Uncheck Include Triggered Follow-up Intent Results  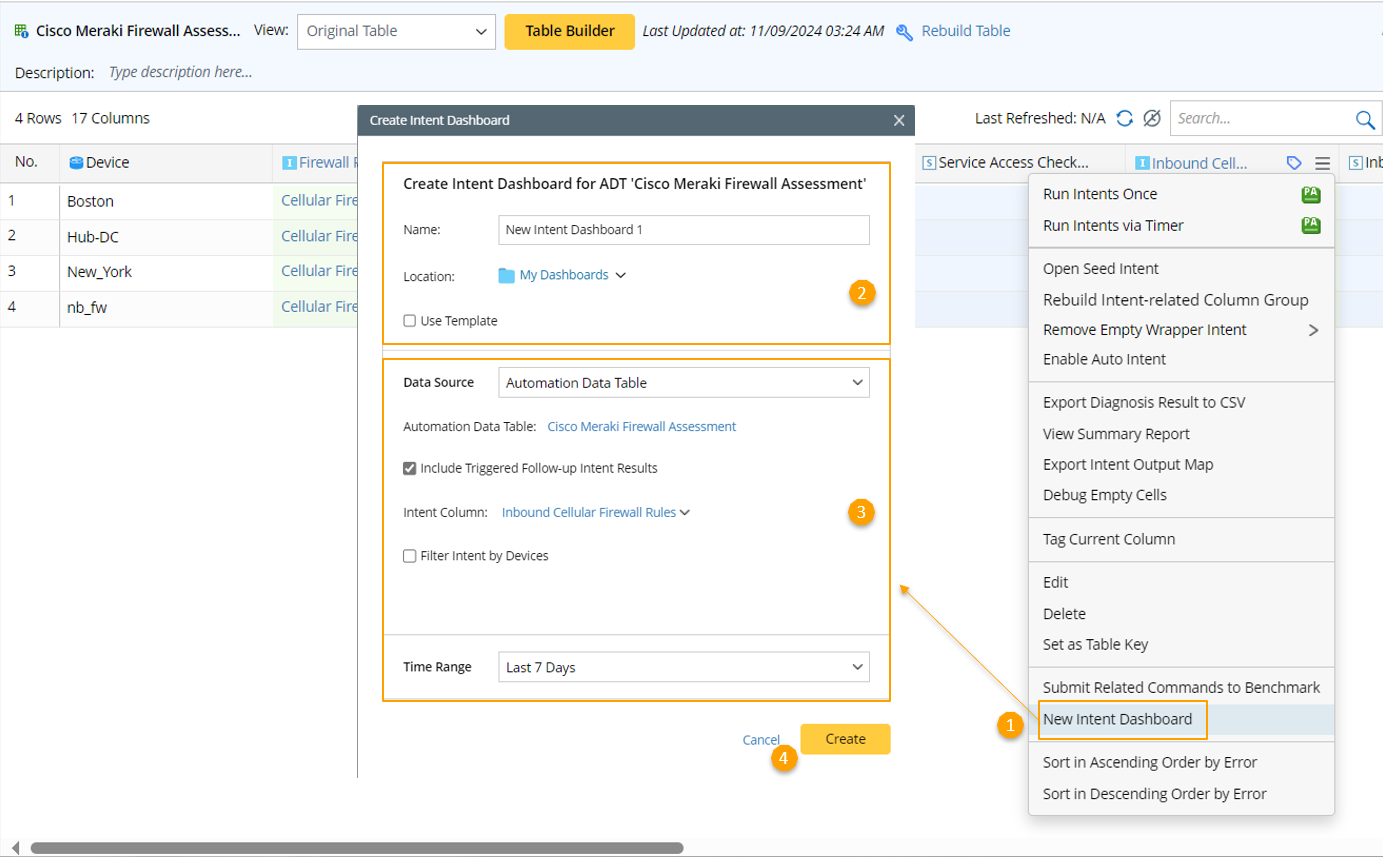click(410, 468)
